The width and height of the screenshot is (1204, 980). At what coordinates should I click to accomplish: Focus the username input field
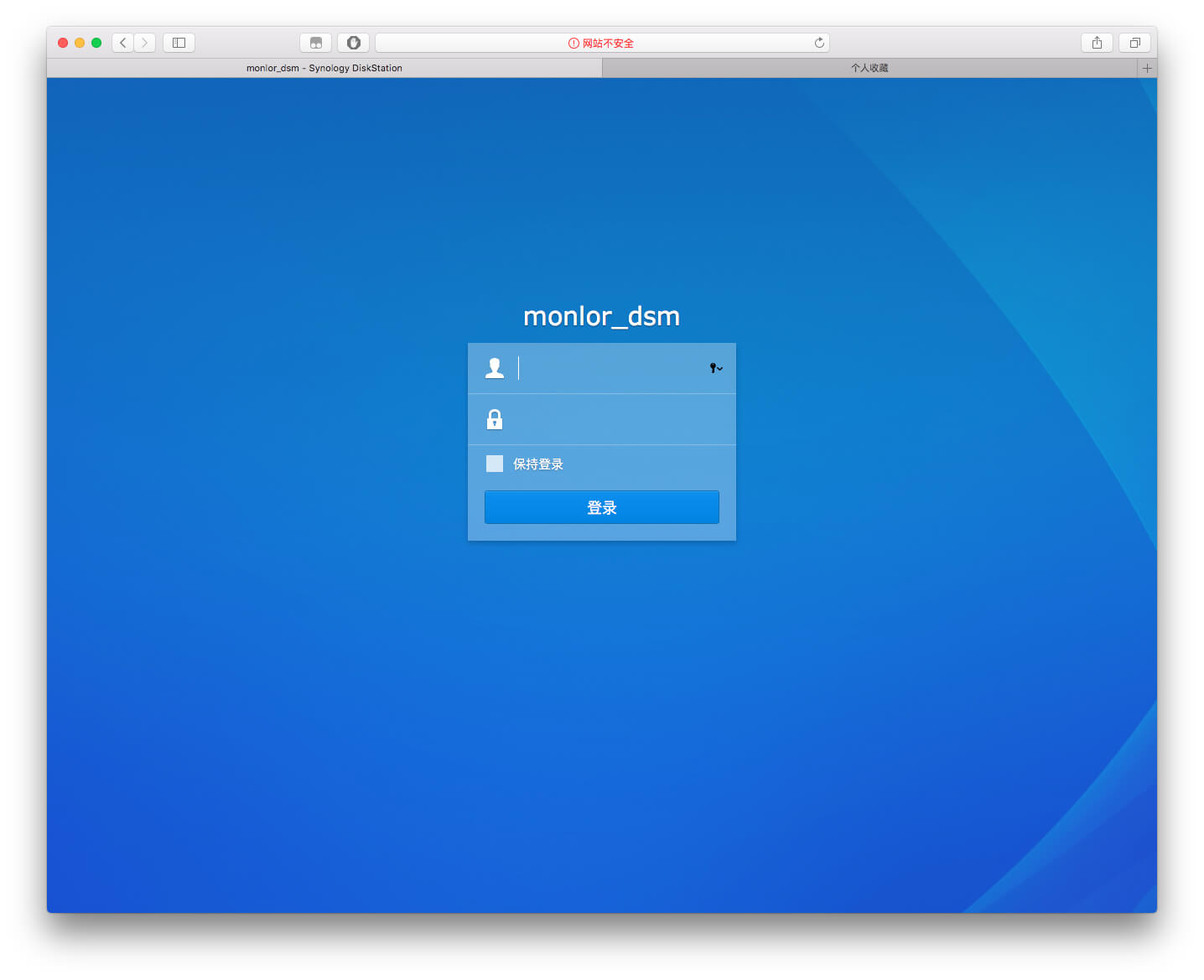pyautogui.click(x=610, y=368)
